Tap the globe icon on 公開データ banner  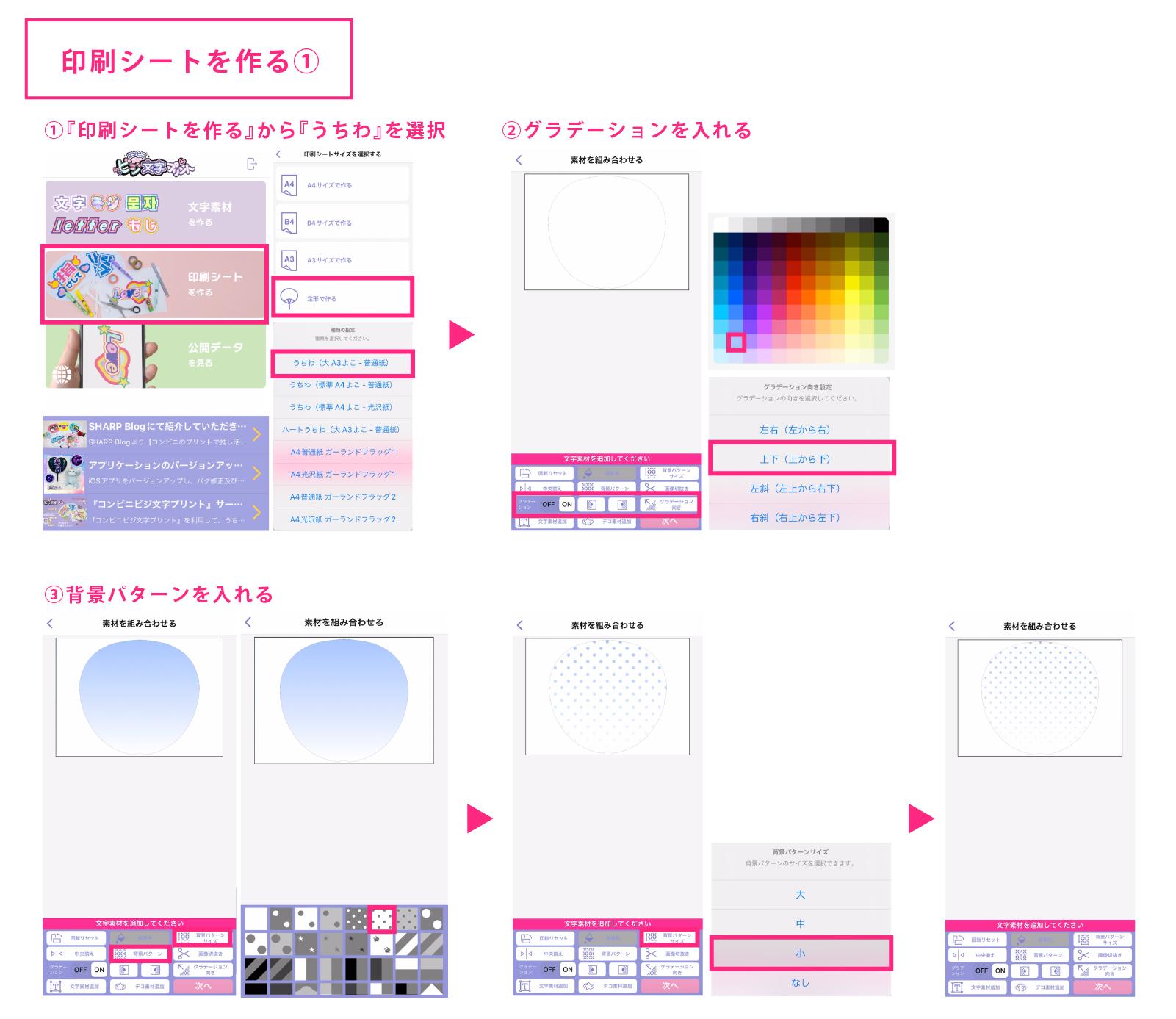click(x=63, y=375)
